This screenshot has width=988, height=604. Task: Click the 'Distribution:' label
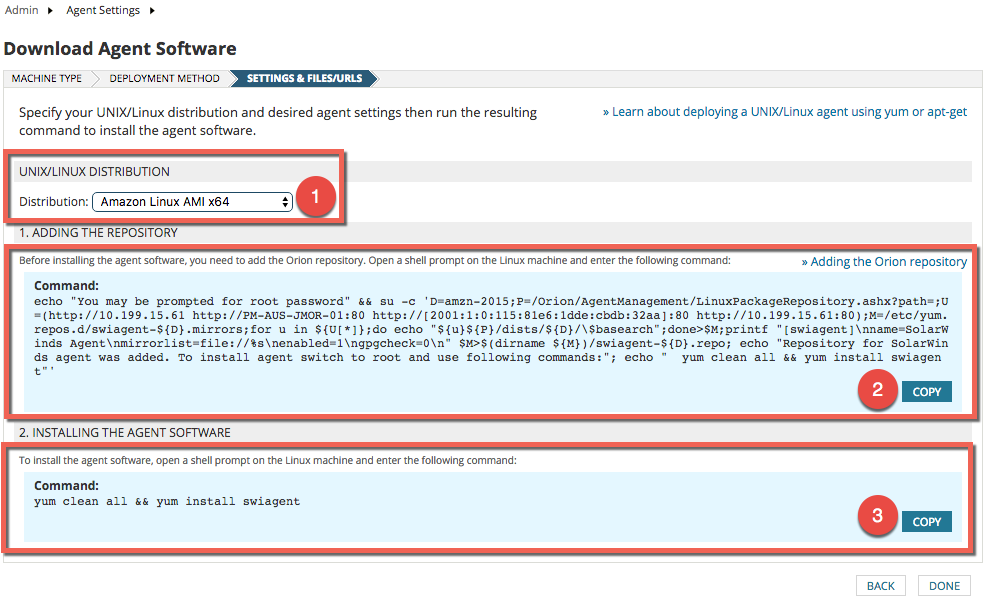54,202
